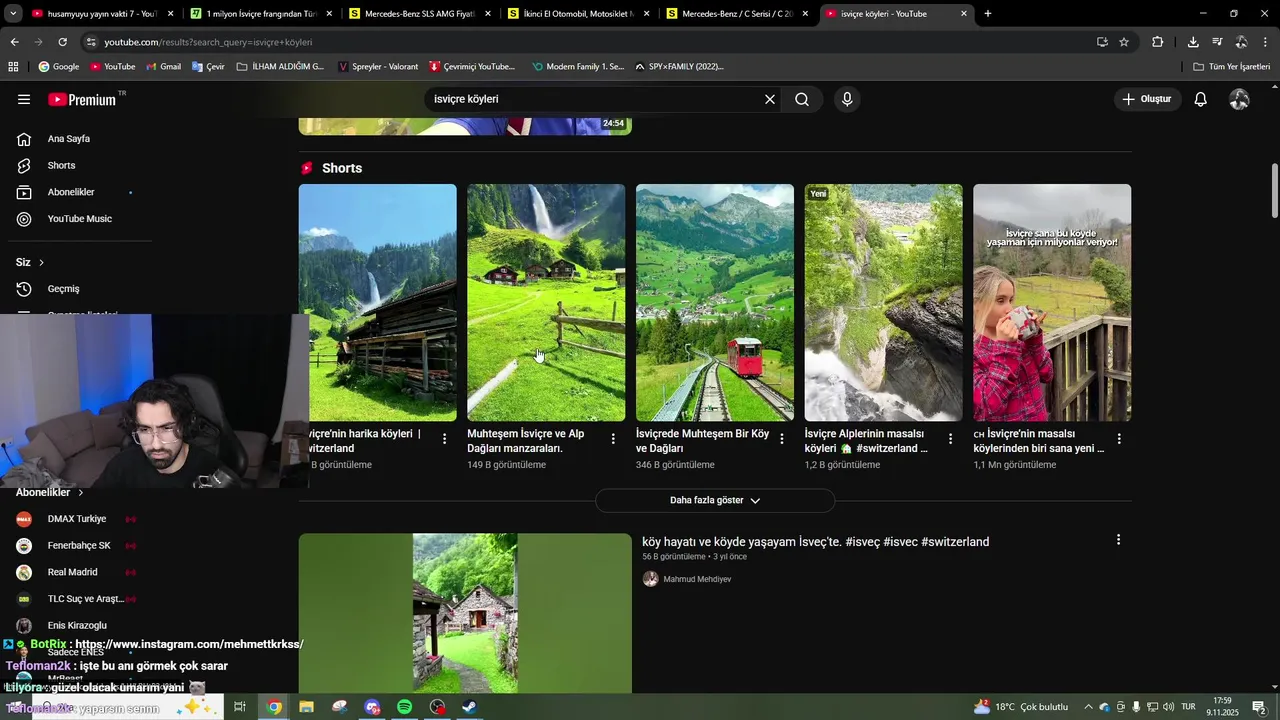Open YouTube Music from sidebar
Screen dimensions: 1280x720
(78, 219)
